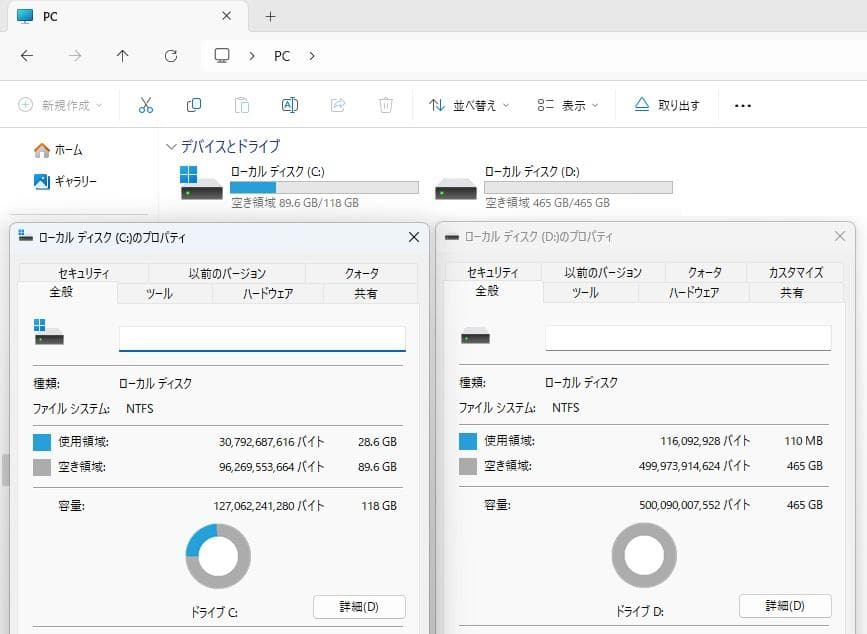Click the Copy icon in the toolbar
867x634 pixels.
194,104
